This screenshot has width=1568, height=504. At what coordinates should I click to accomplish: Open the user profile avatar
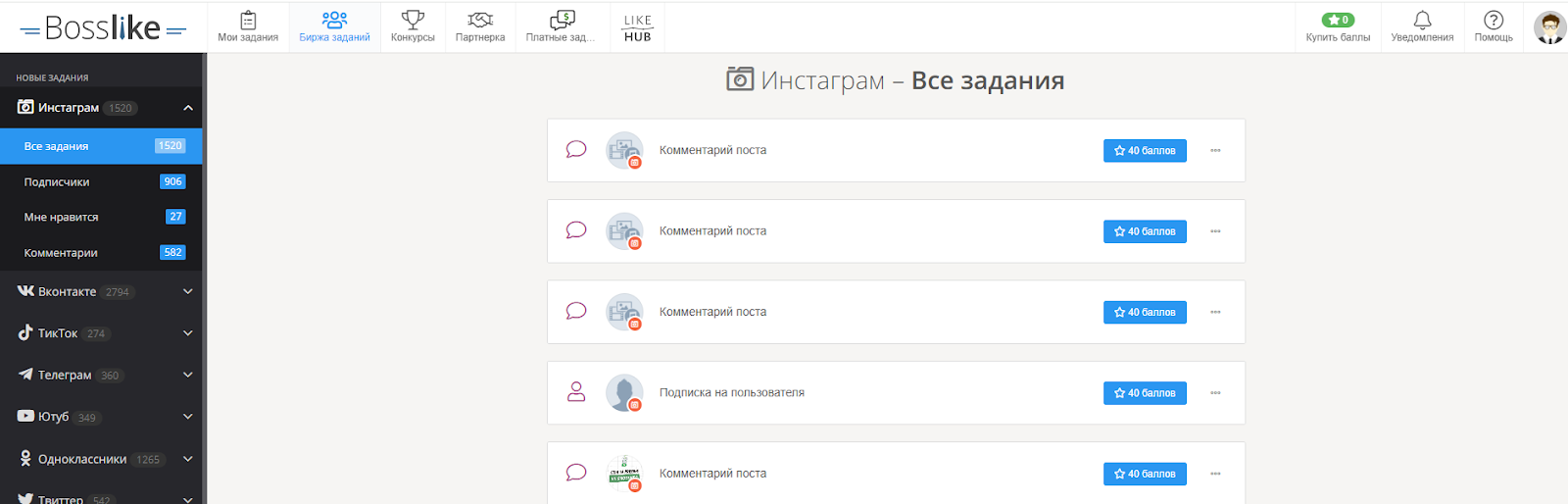1549,27
